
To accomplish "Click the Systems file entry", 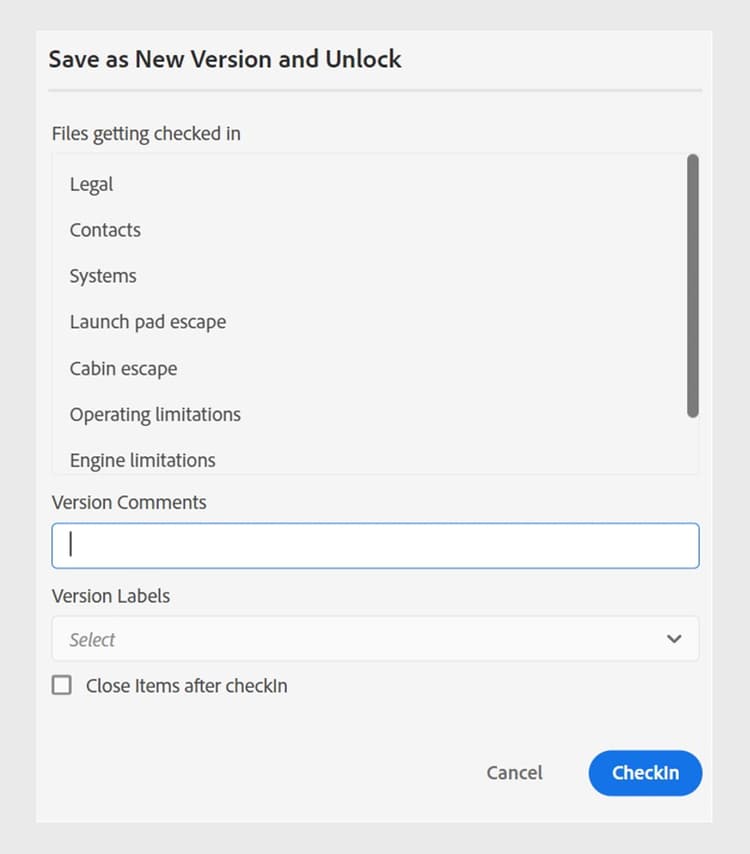I will tap(103, 276).
